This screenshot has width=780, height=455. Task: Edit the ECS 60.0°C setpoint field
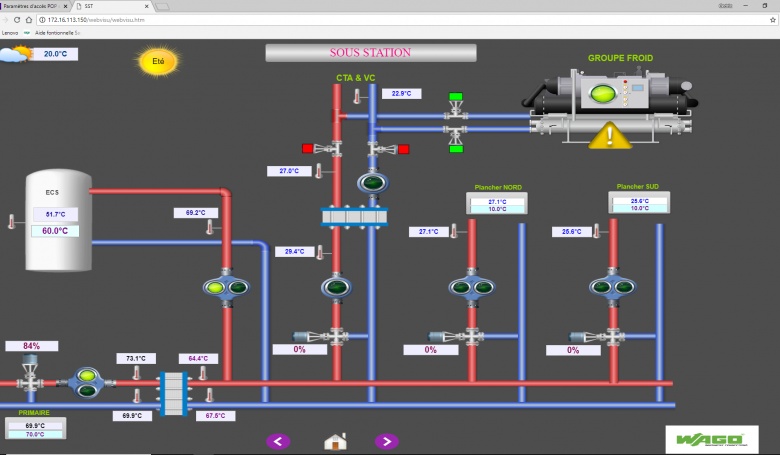point(55,231)
